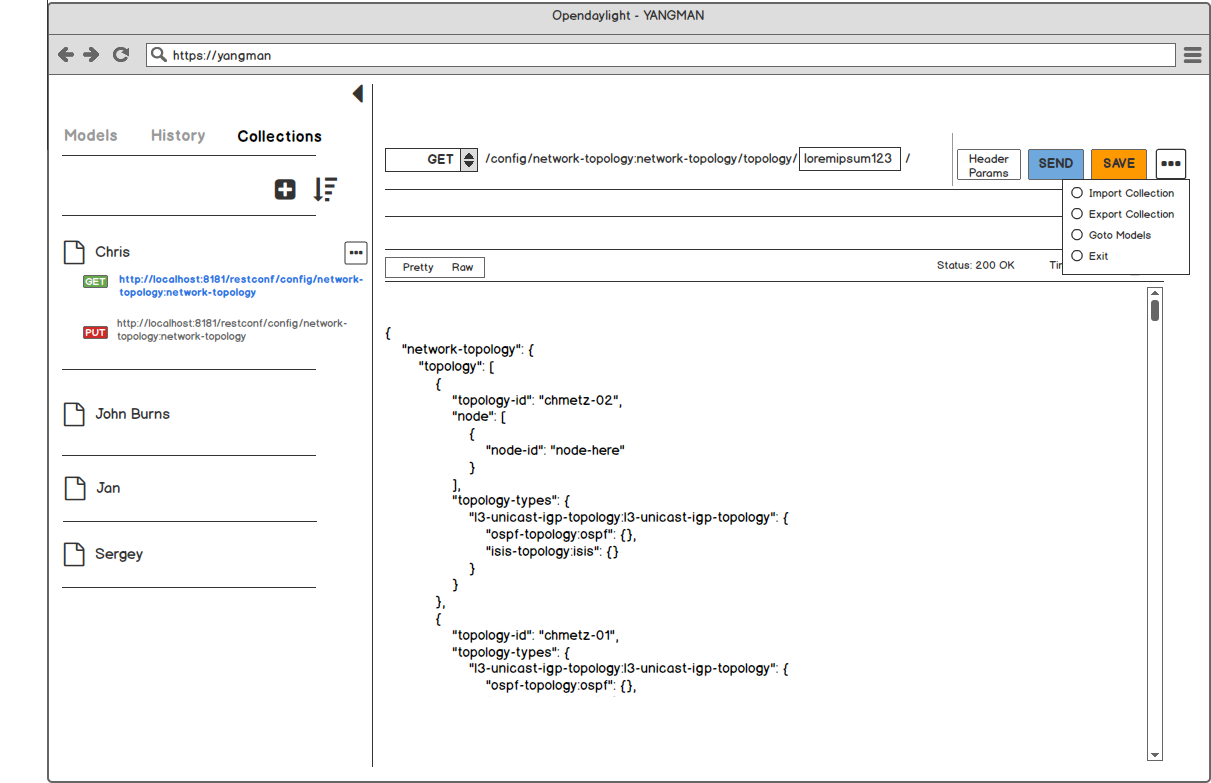Click the Sergey collection file icon
1211x783 pixels.
tap(74, 554)
